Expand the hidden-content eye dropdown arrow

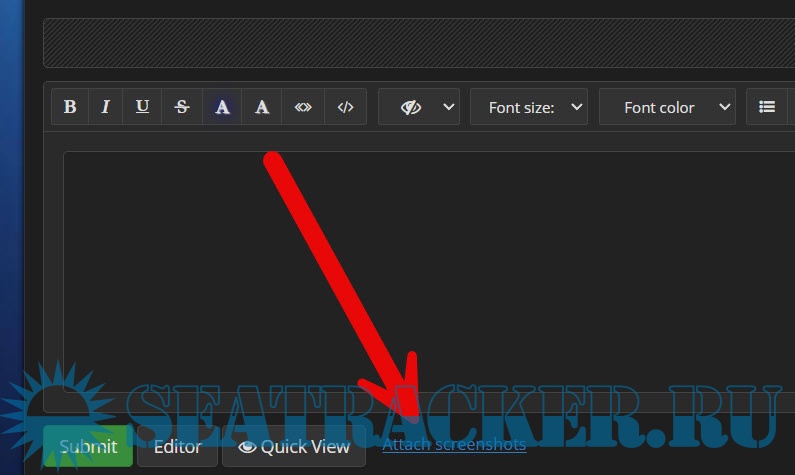click(448, 107)
